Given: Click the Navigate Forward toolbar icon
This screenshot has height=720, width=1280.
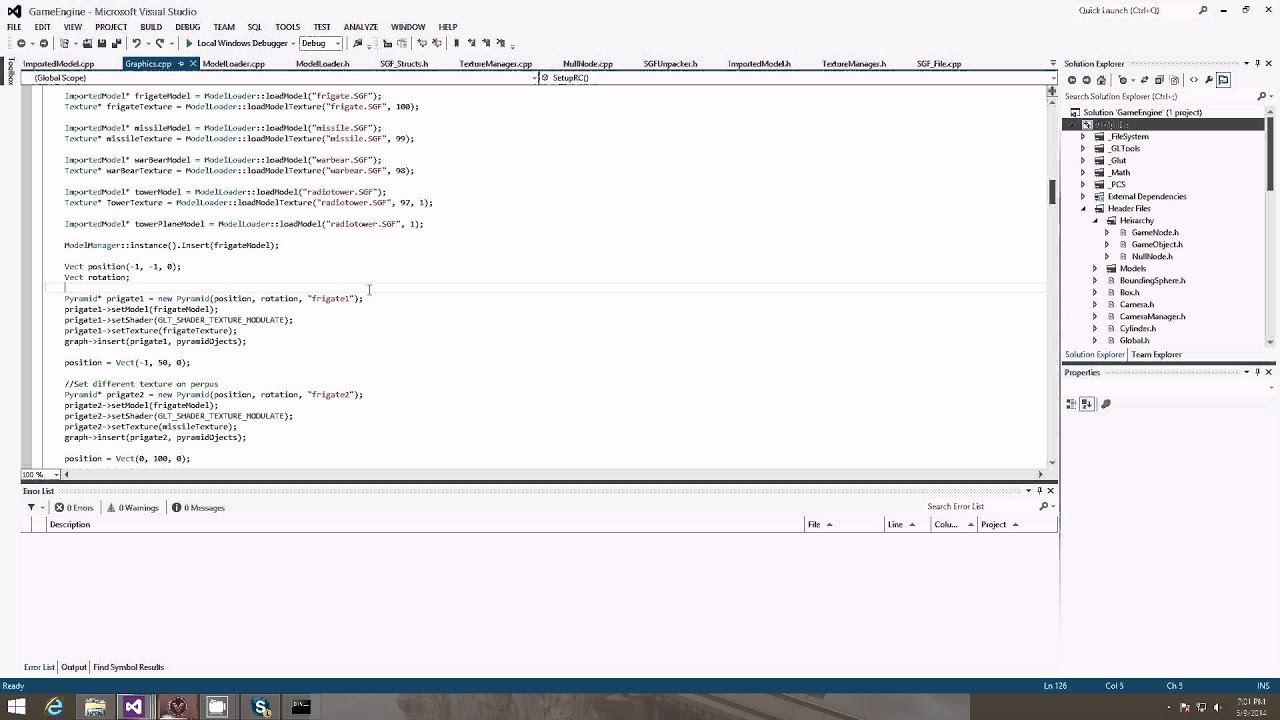Looking at the screenshot, I should coord(43,43).
